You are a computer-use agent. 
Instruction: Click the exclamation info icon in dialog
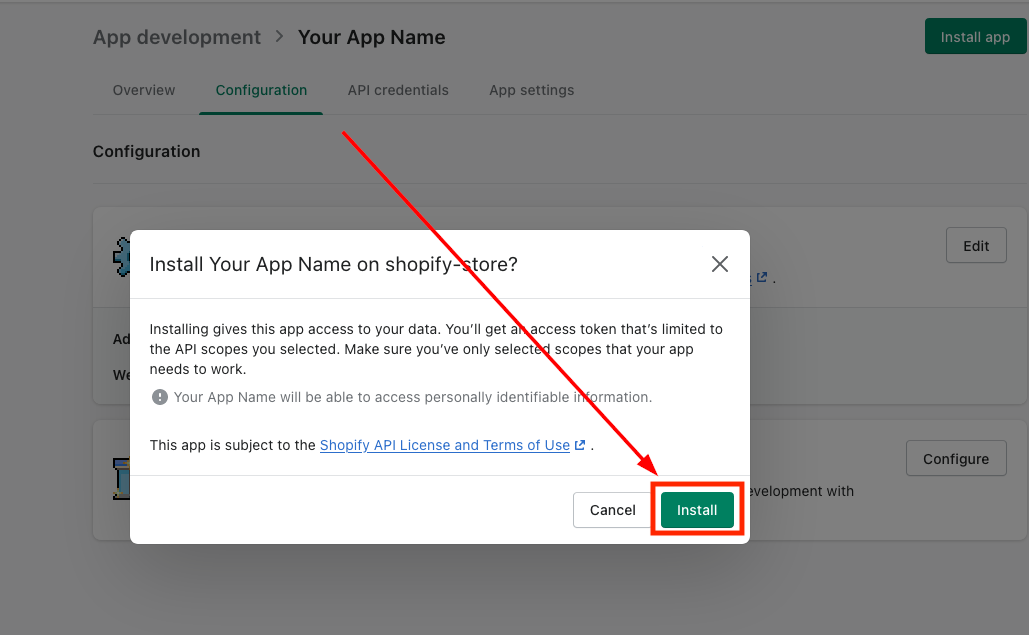pyautogui.click(x=159, y=397)
